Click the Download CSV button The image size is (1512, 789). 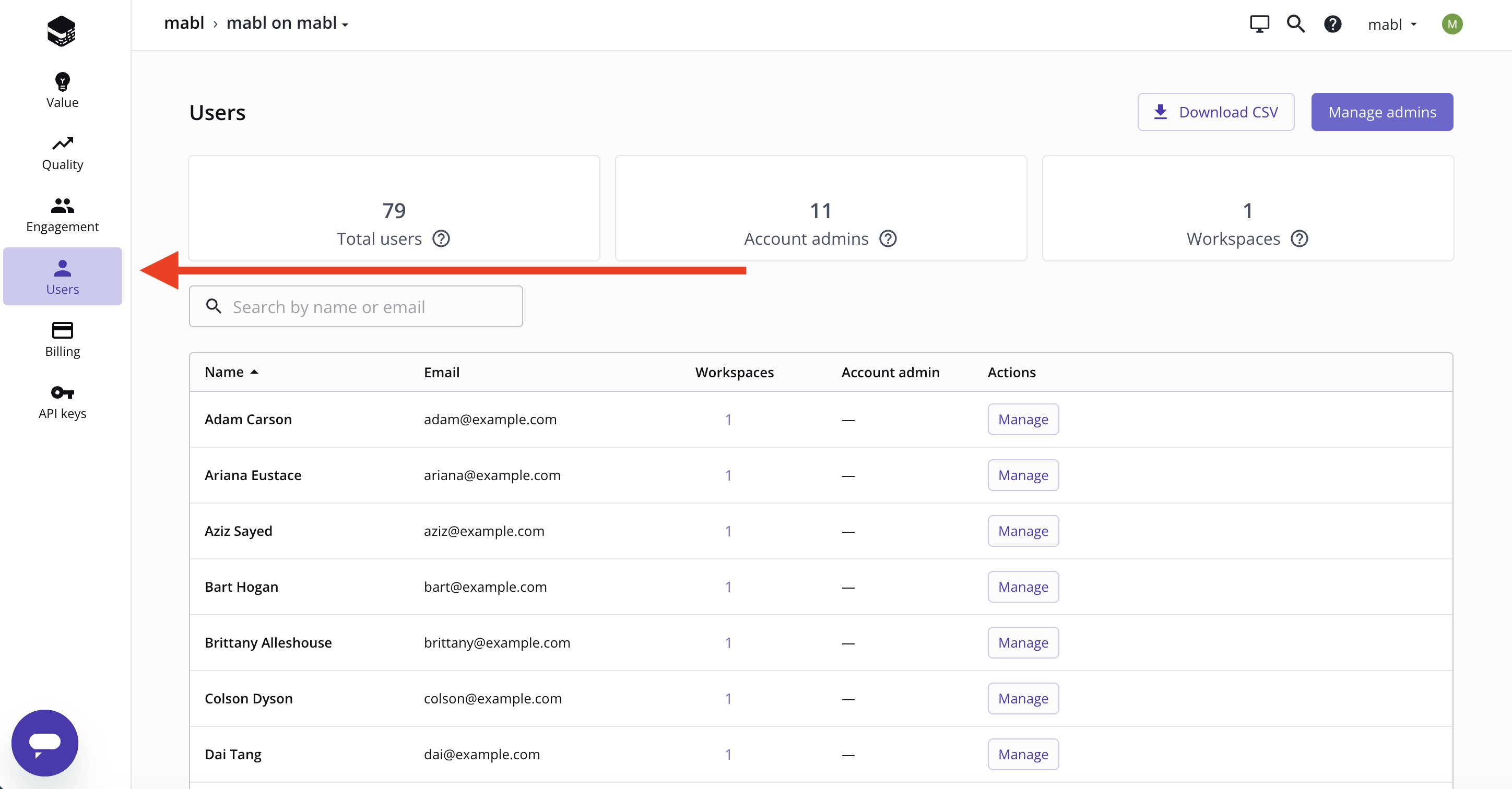(x=1215, y=112)
